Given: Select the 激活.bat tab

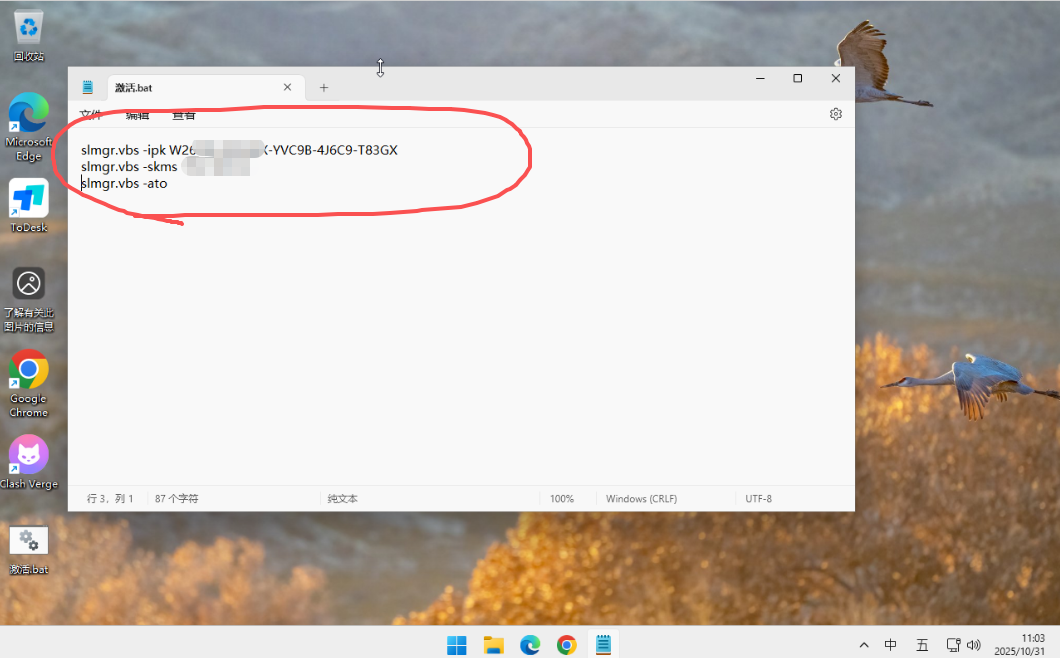Looking at the screenshot, I should point(180,88).
